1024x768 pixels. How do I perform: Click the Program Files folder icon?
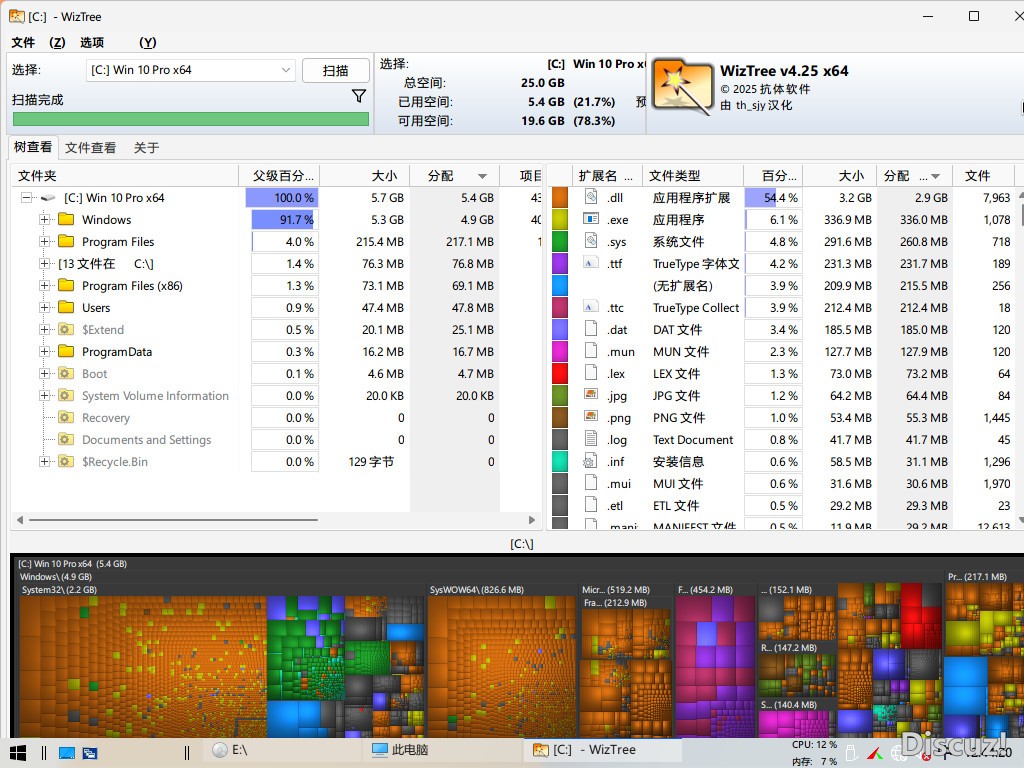pyautogui.click(x=66, y=242)
